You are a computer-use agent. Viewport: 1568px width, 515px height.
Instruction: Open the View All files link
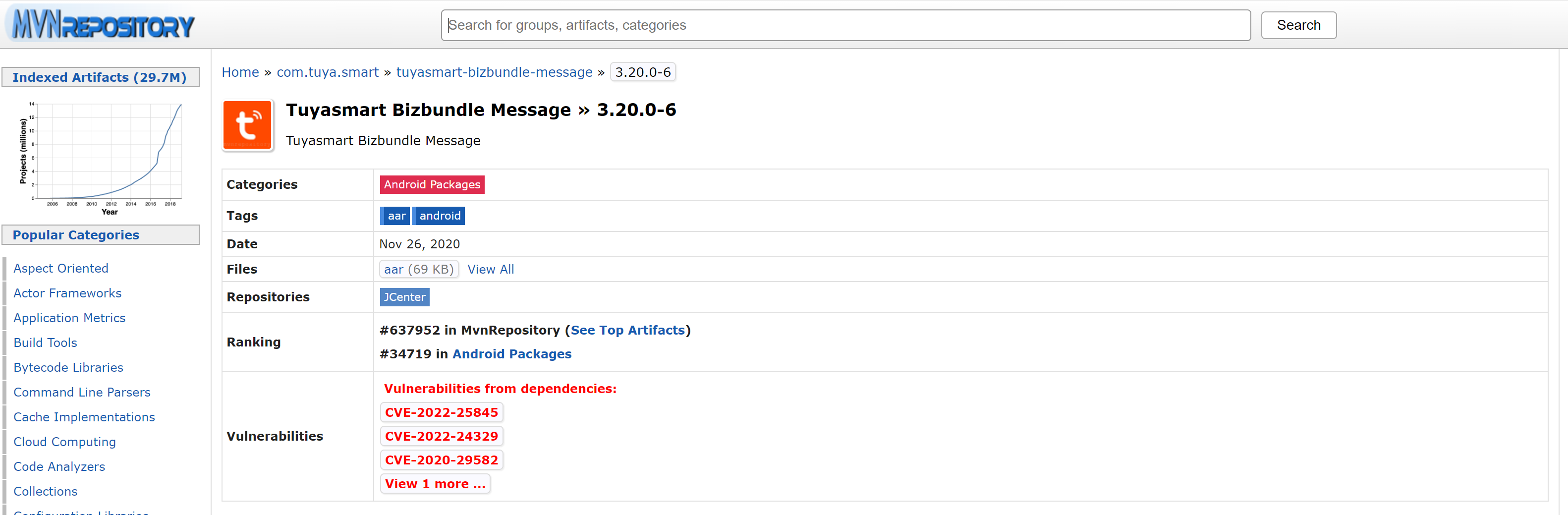491,269
